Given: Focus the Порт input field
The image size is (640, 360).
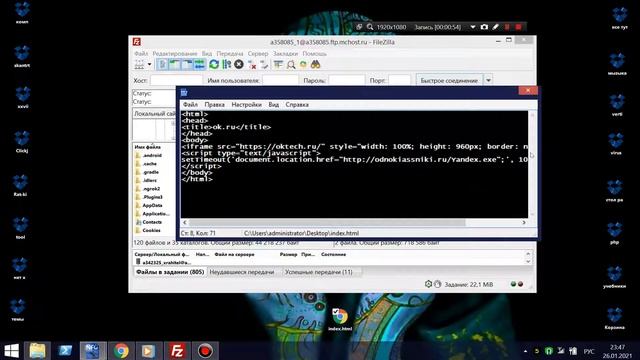Looking at the screenshot, I should [x=400, y=80].
